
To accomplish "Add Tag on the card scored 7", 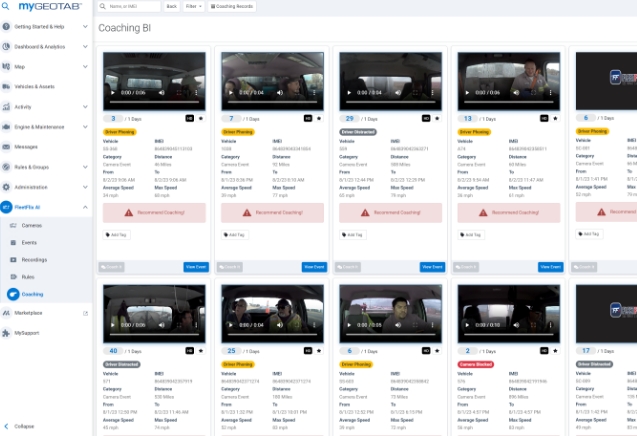I will [235, 235].
